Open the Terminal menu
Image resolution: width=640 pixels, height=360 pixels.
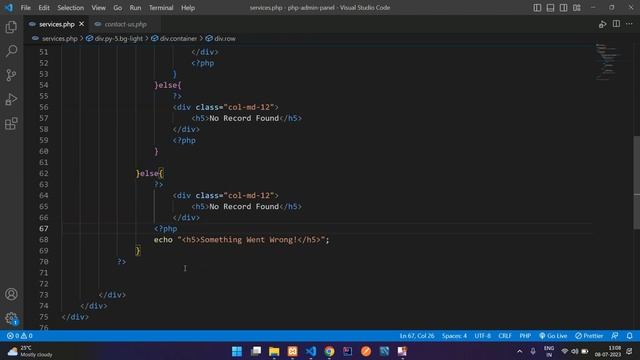pos(161,7)
